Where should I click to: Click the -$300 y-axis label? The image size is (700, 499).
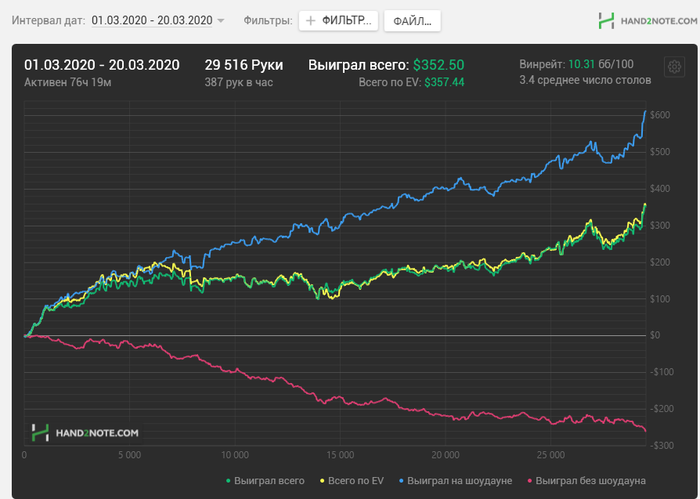point(662,445)
